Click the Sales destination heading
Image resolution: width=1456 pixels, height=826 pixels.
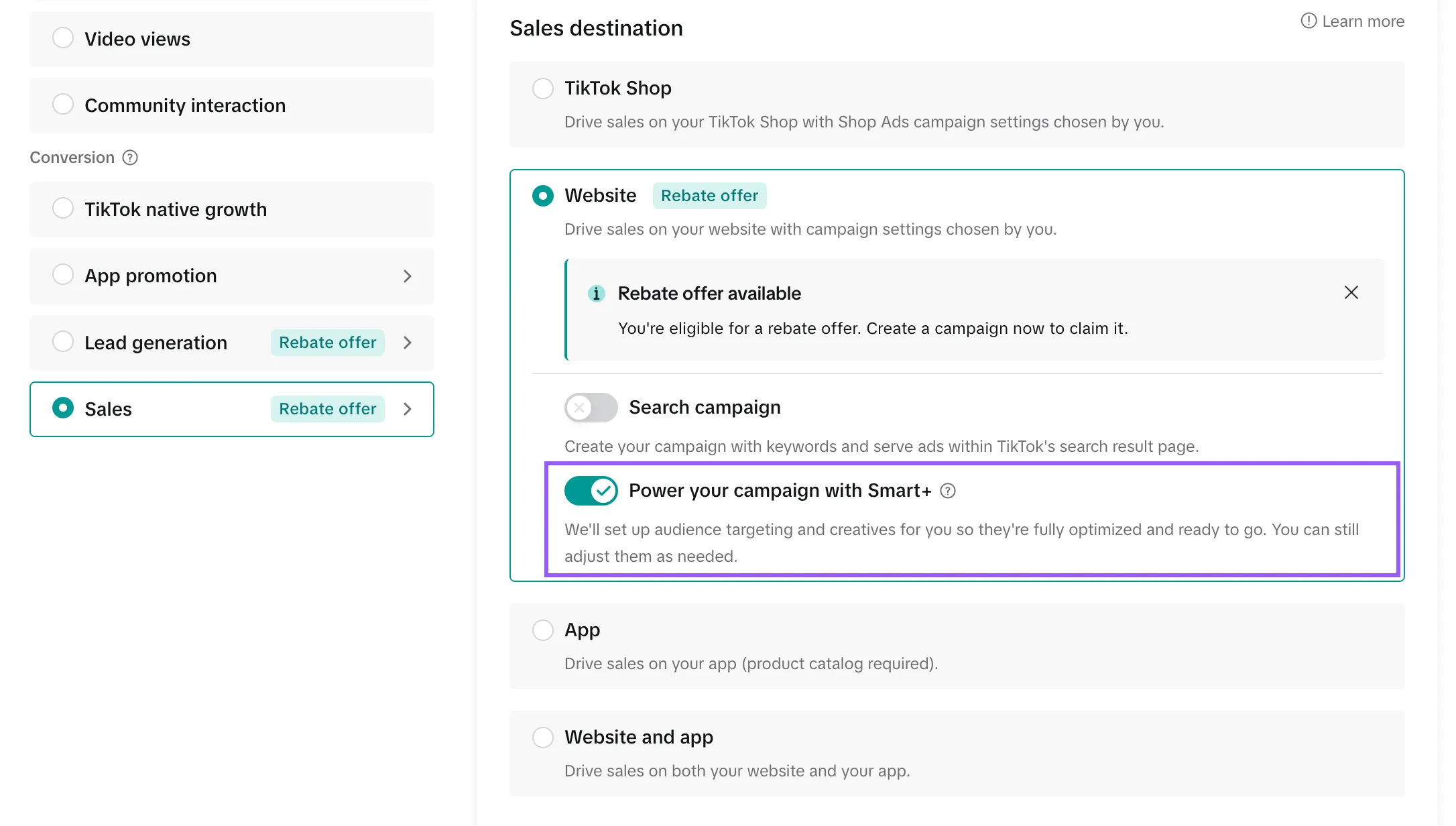[x=596, y=28]
